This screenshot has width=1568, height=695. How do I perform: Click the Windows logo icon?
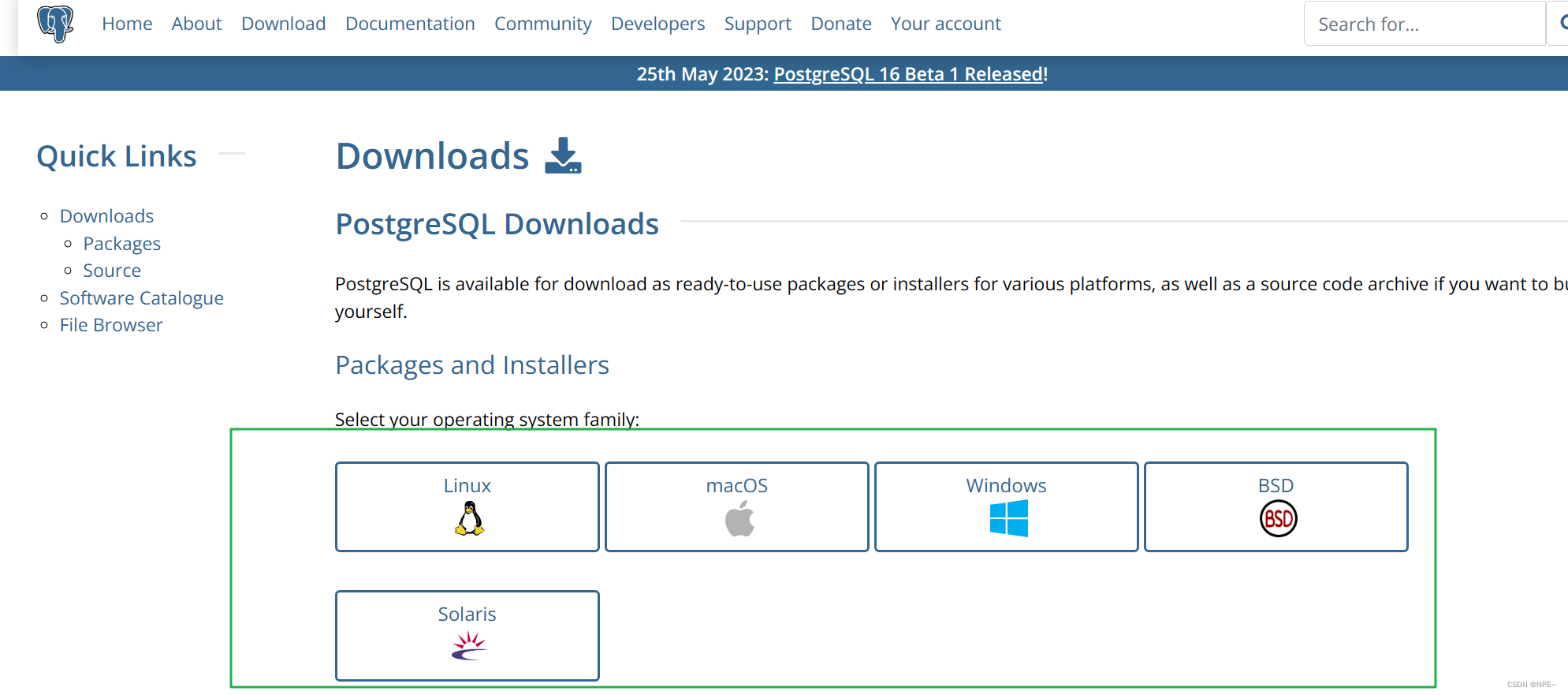(x=1008, y=518)
